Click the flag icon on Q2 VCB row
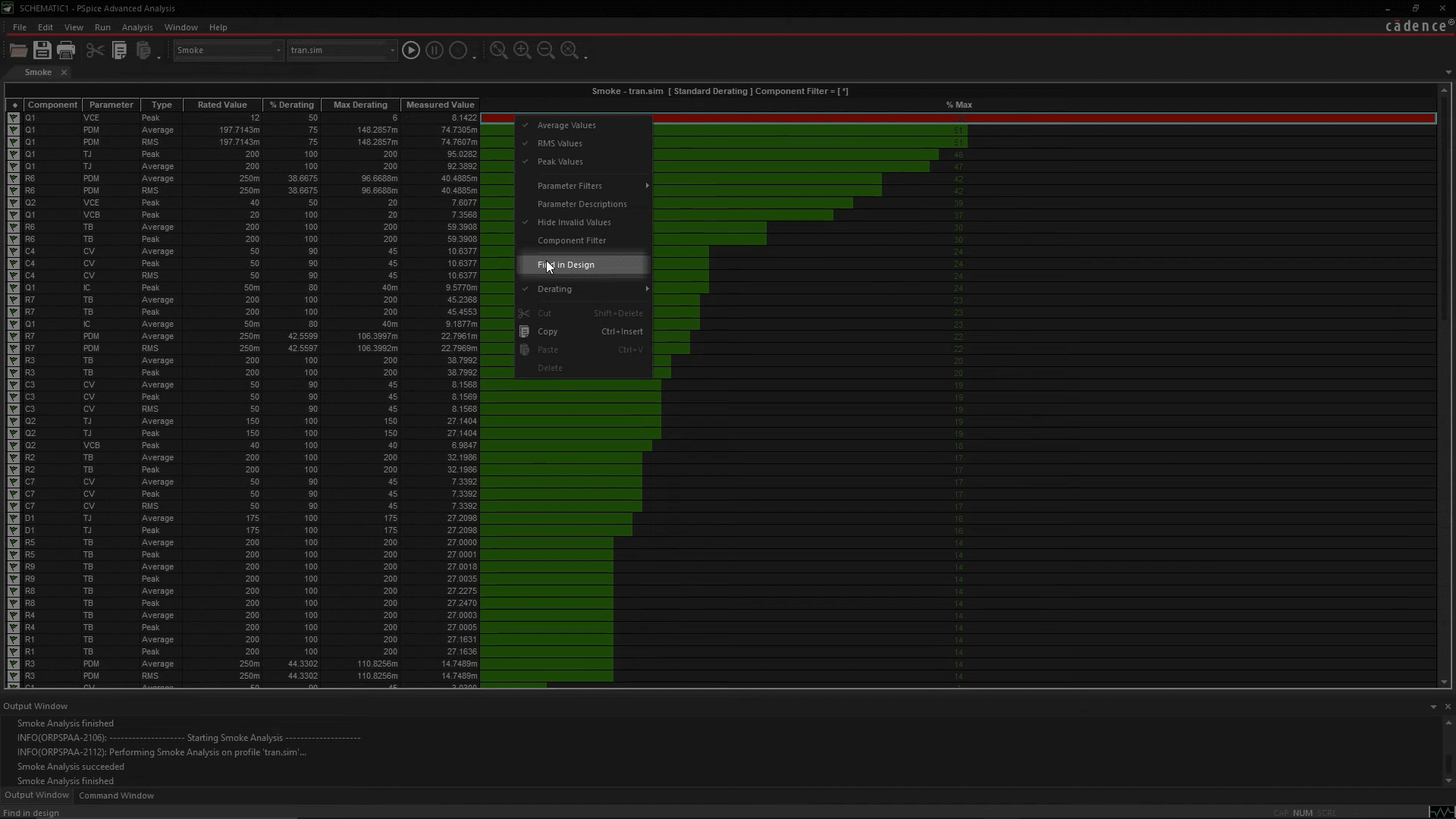The width and height of the screenshot is (1456, 819). pyautogui.click(x=13, y=445)
